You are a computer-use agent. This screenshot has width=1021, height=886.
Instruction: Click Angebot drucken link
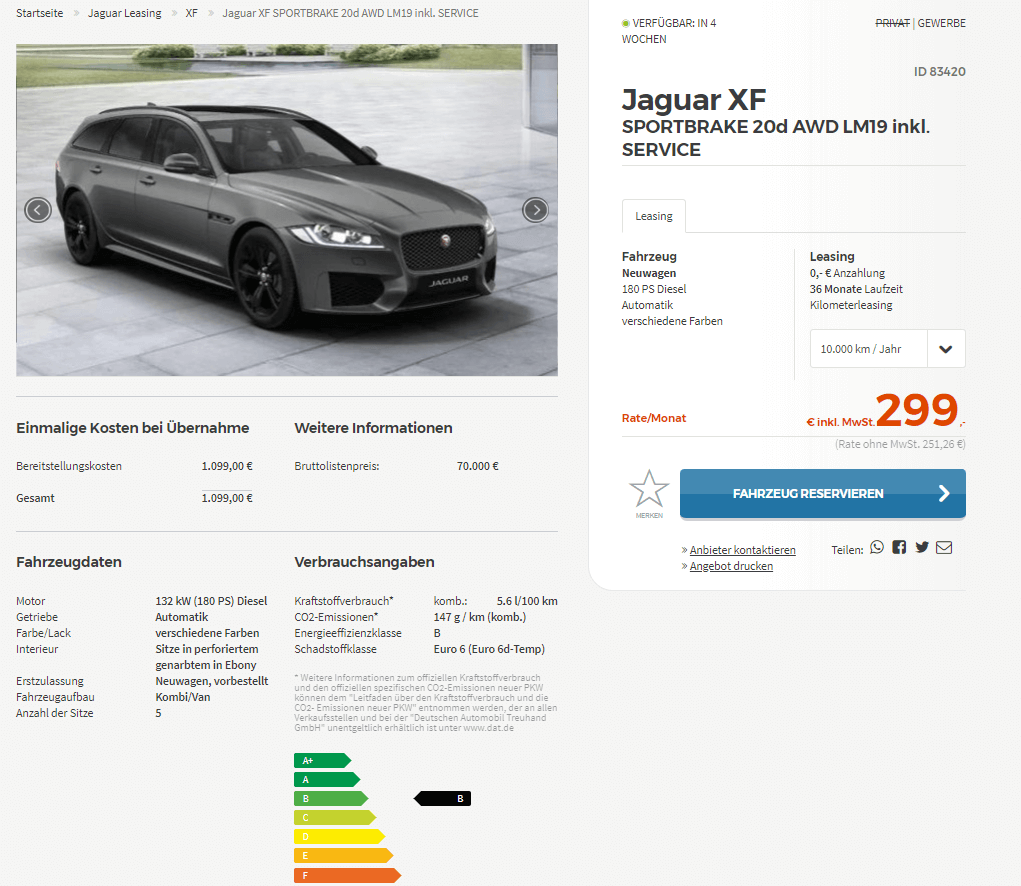point(731,566)
